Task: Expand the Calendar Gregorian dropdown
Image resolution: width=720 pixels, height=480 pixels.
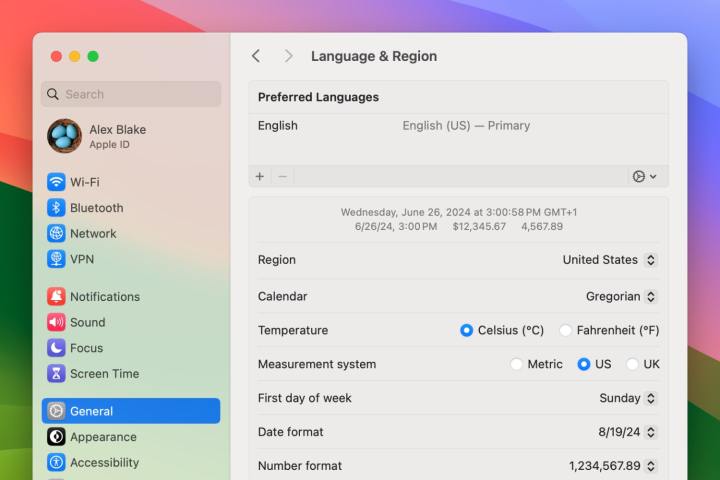Action: pos(621,296)
